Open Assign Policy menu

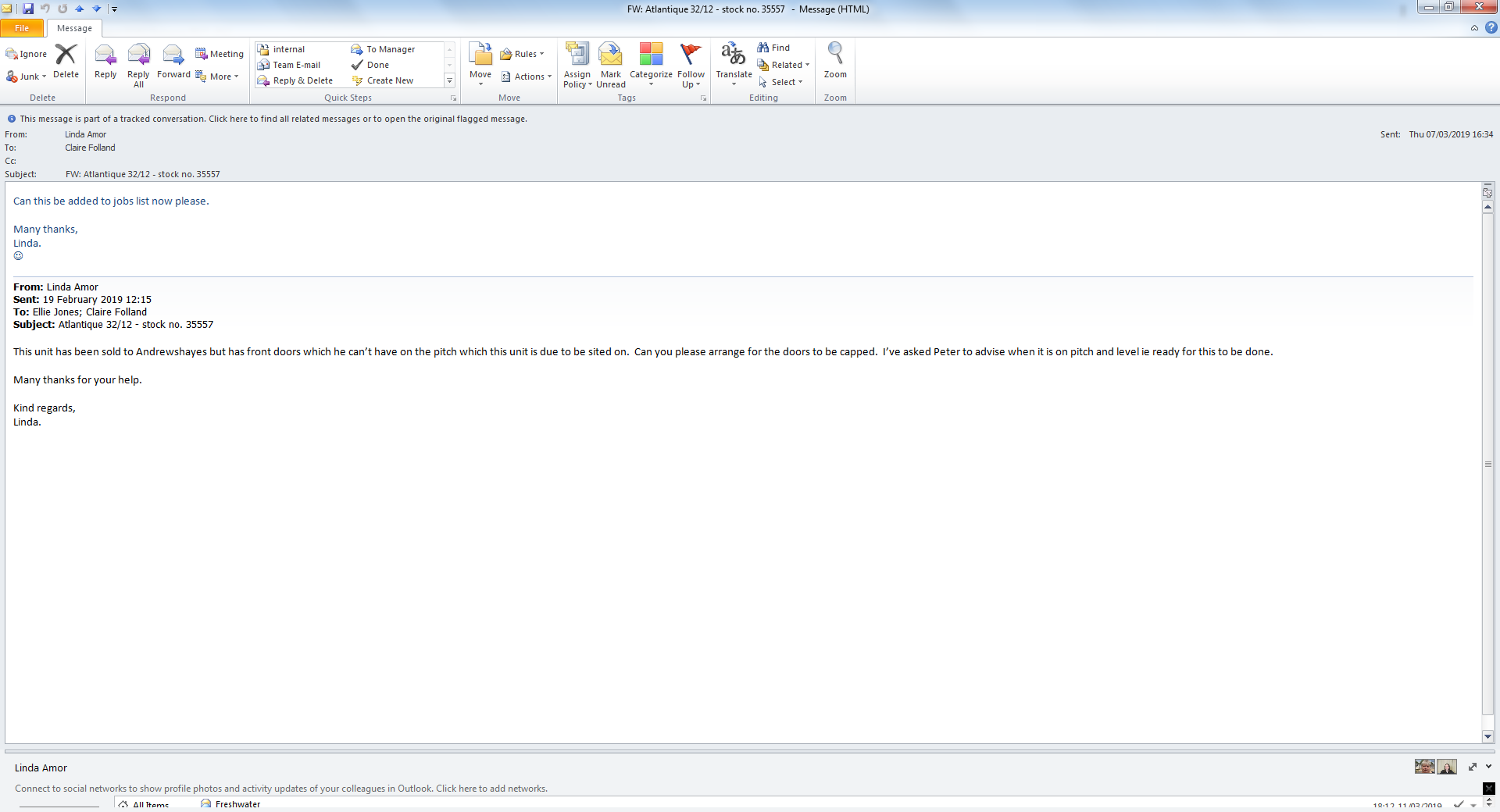577,66
